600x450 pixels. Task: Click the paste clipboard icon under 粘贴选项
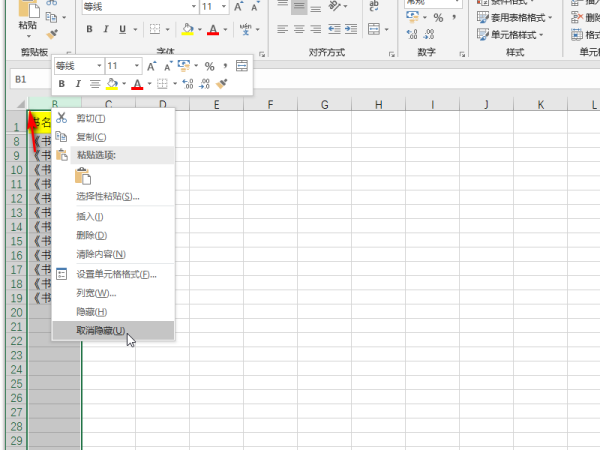pyautogui.click(x=84, y=176)
